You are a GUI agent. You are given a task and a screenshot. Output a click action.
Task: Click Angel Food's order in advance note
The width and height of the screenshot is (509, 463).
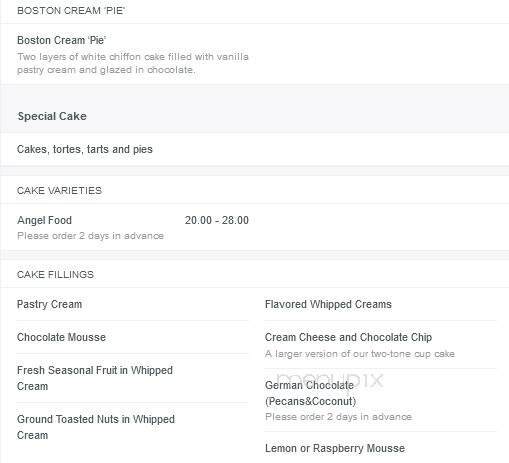[90, 236]
